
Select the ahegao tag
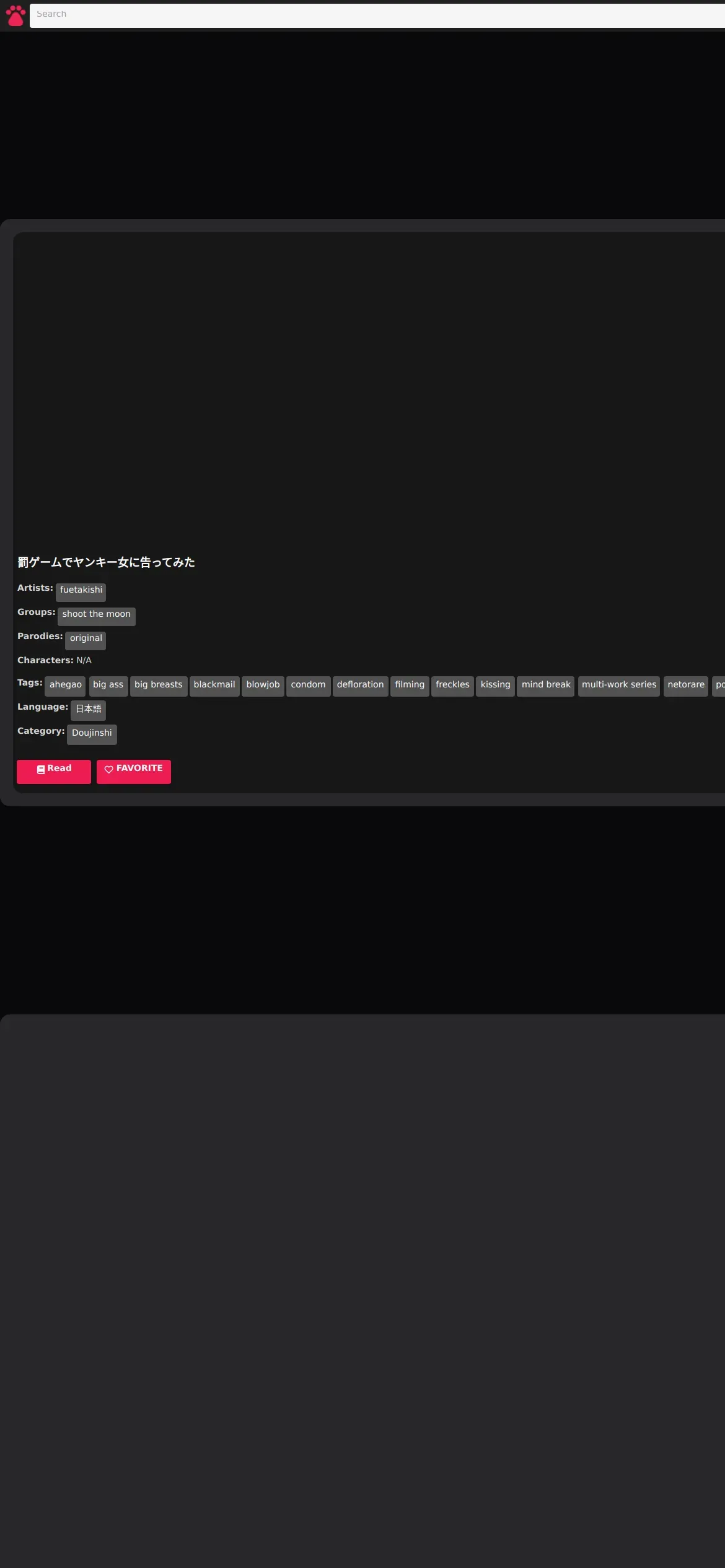point(65,686)
